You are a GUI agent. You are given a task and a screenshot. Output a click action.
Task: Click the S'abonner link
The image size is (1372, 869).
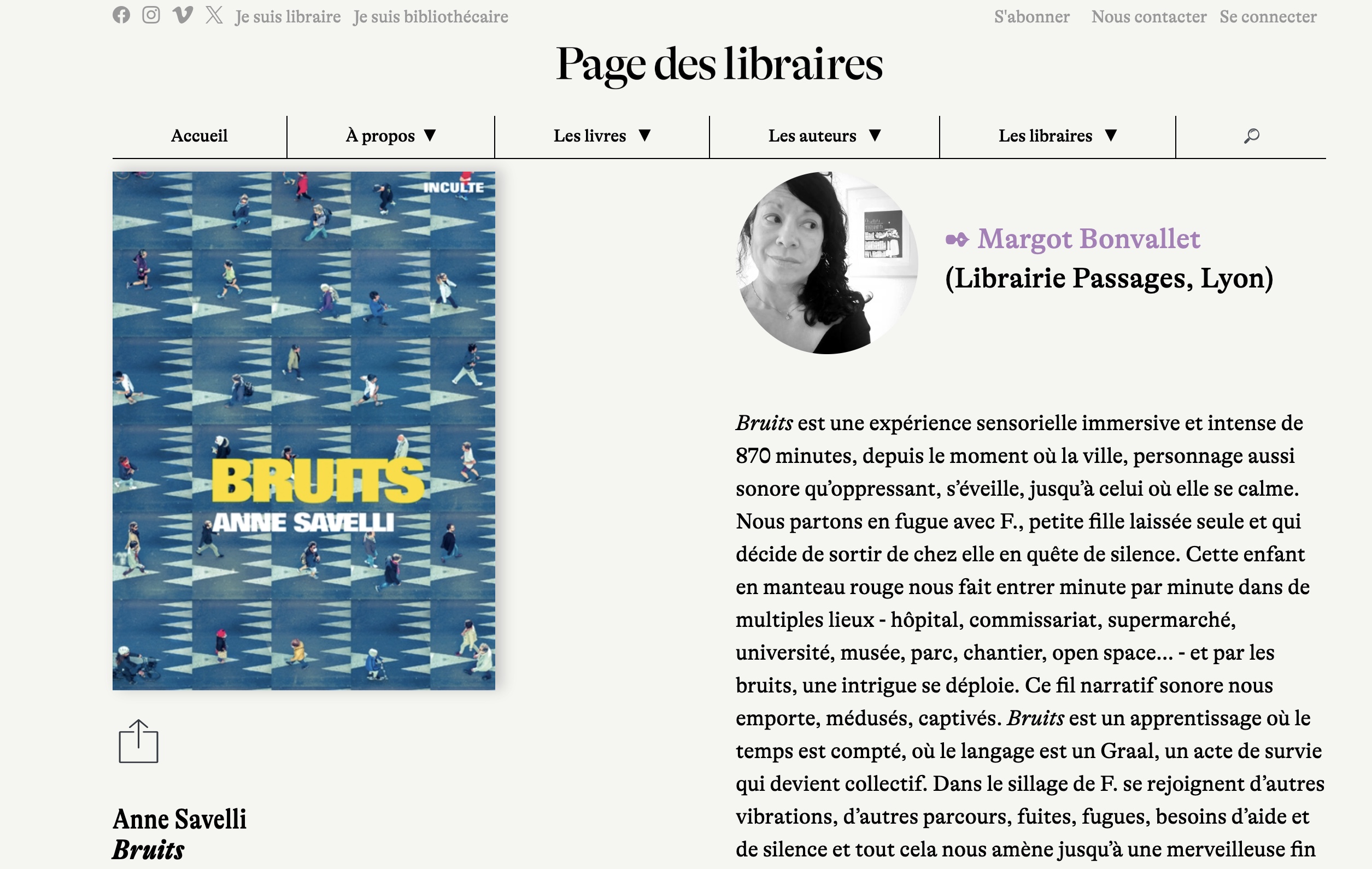pyautogui.click(x=1031, y=17)
